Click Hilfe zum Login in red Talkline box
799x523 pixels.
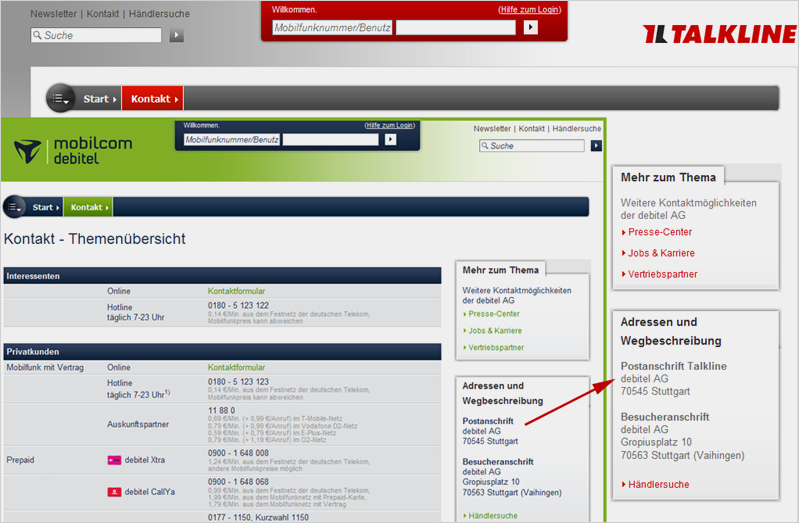click(x=529, y=9)
